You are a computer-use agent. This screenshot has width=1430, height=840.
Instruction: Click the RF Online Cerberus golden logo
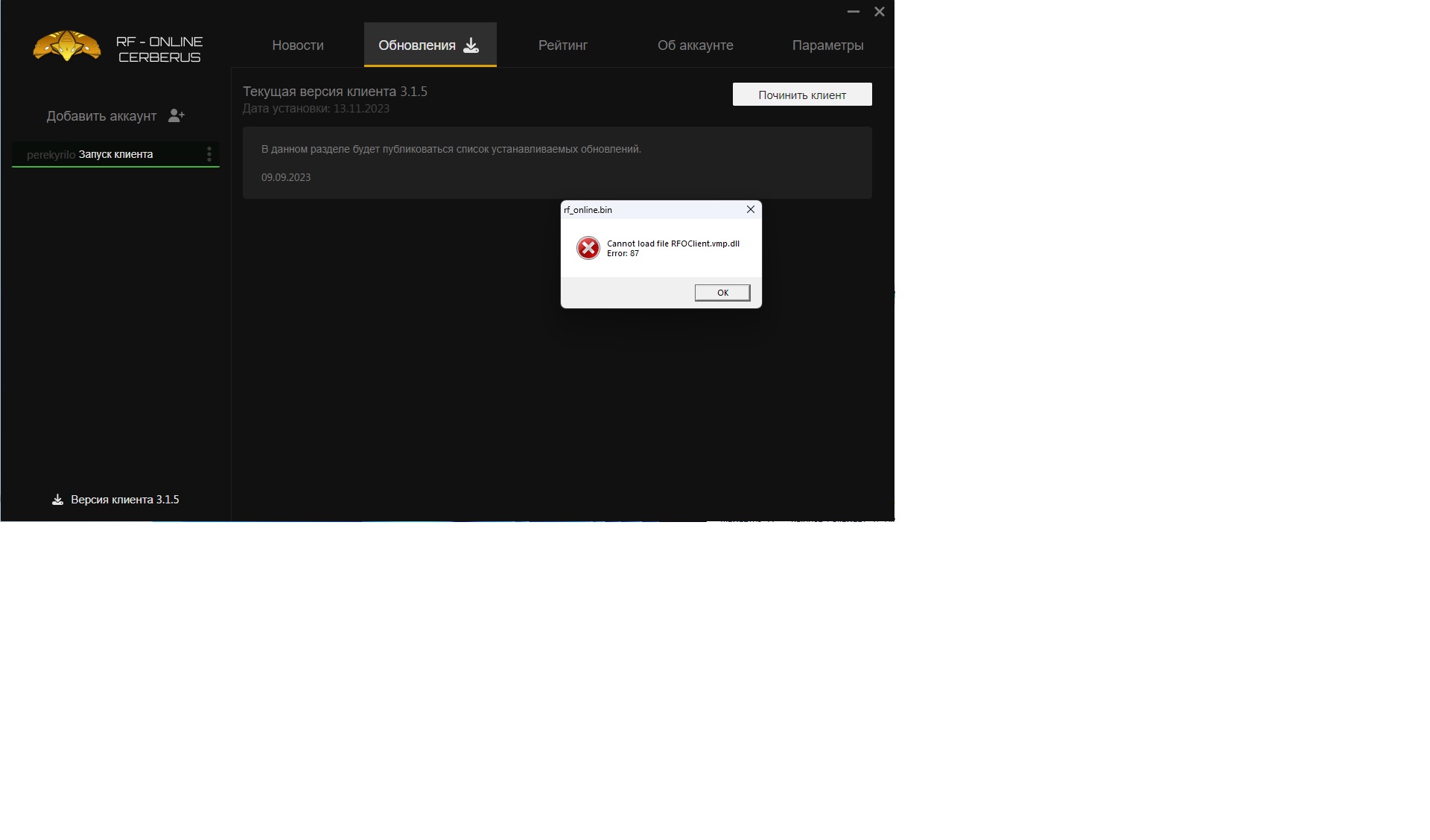click(67, 46)
